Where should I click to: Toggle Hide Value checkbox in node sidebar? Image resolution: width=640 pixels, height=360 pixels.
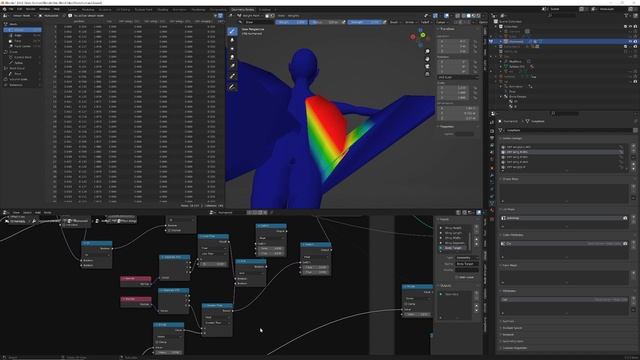(x=457, y=277)
